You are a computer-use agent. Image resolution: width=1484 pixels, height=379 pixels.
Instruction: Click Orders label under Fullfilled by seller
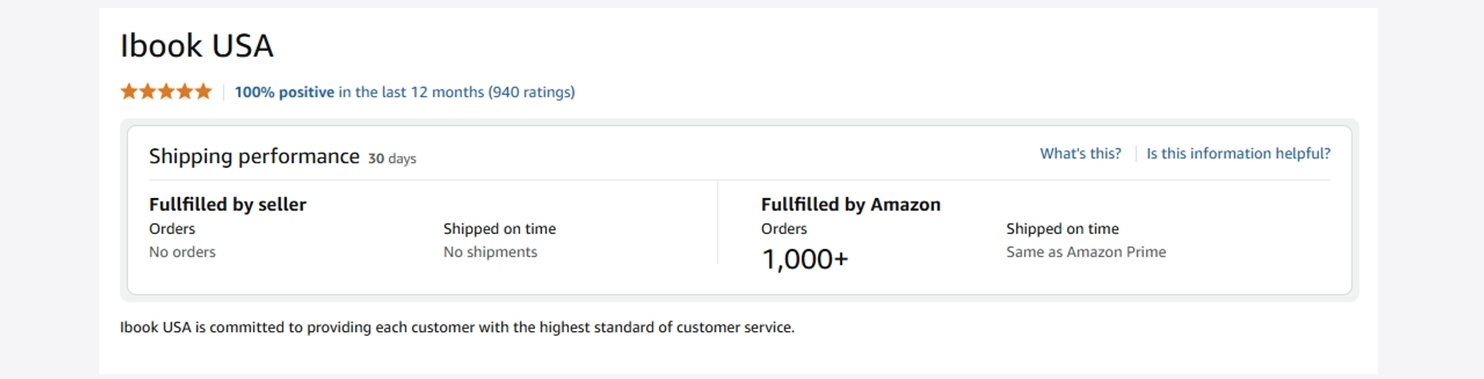[x=172, y=229]
